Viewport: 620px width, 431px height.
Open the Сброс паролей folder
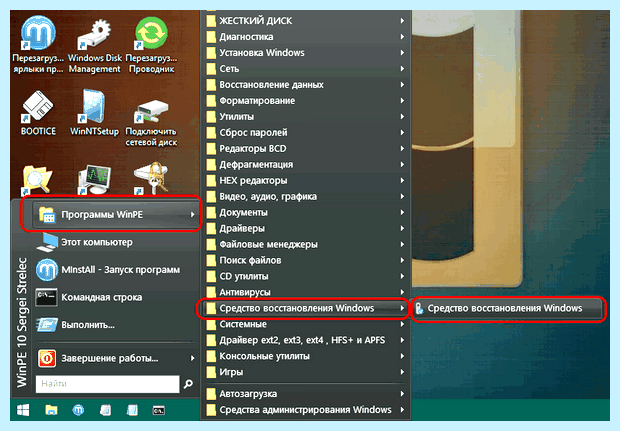coord(306,132)
